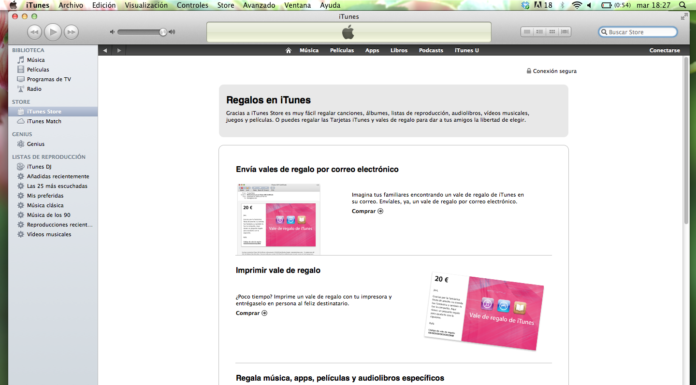Click the full screen arrows icon
The height and width of the screenshot is (385, 696).
[x=684, y=17]
